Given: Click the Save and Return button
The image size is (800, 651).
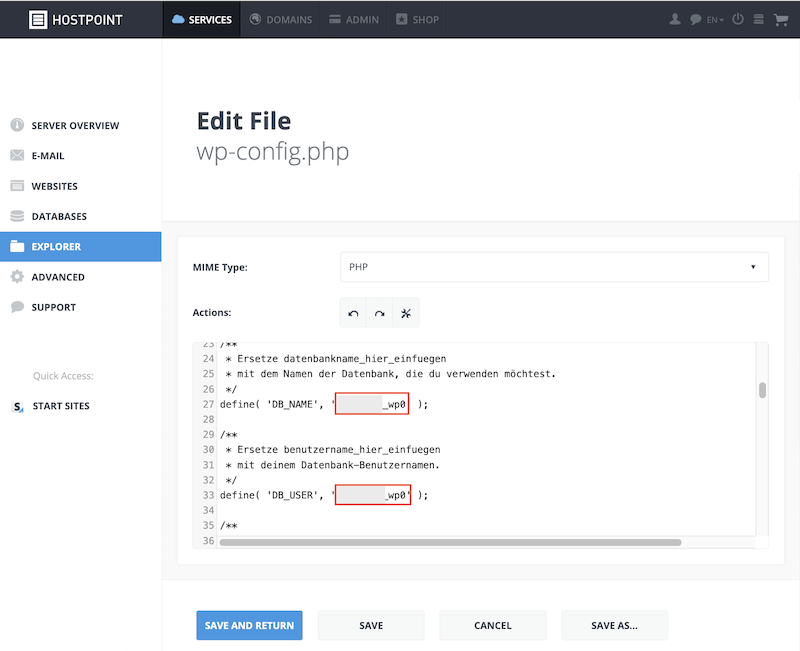Looking at the screenshot, I should (249, 625).
